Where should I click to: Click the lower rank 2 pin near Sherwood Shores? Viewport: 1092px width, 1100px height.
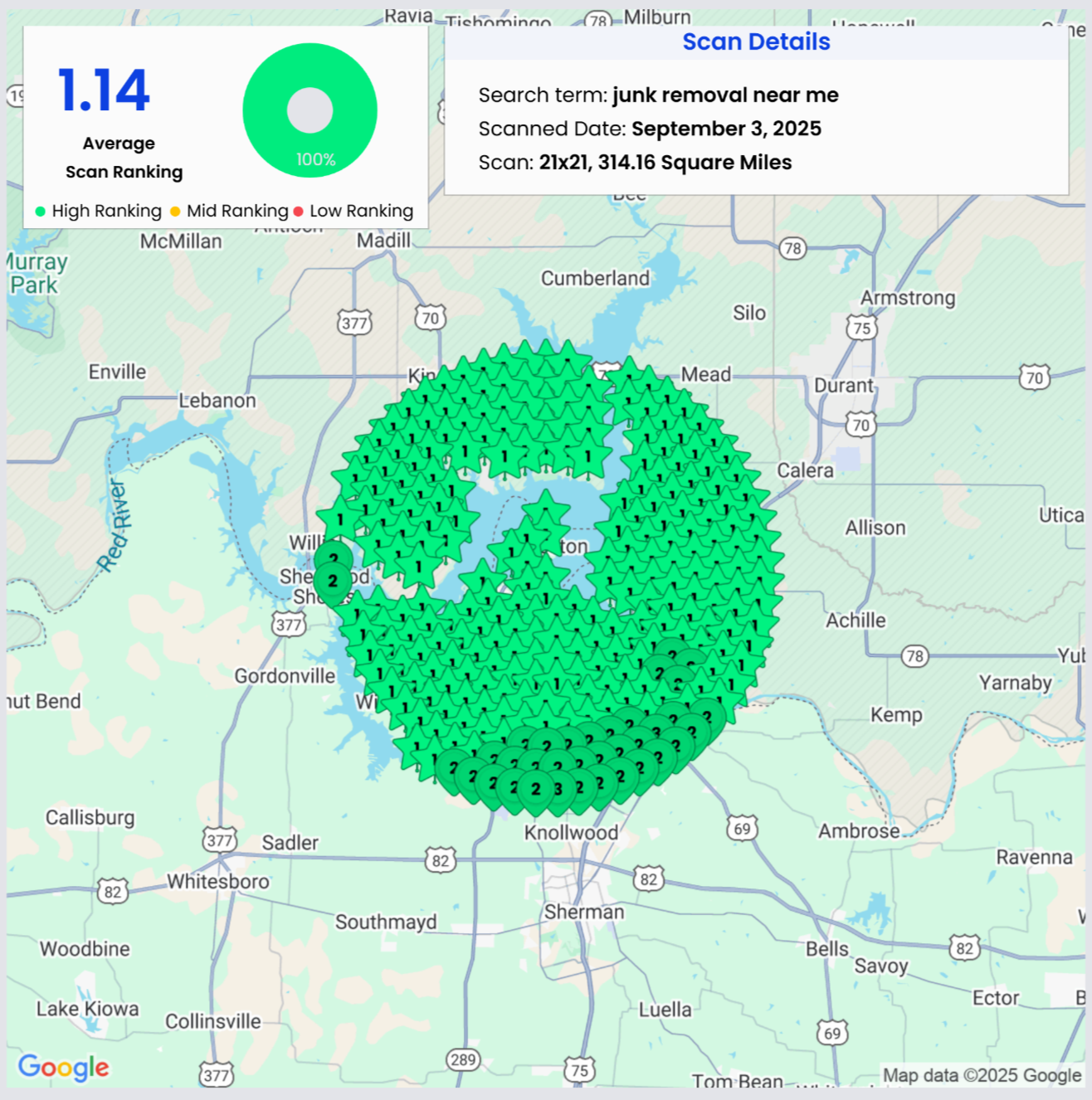(333, 581)
